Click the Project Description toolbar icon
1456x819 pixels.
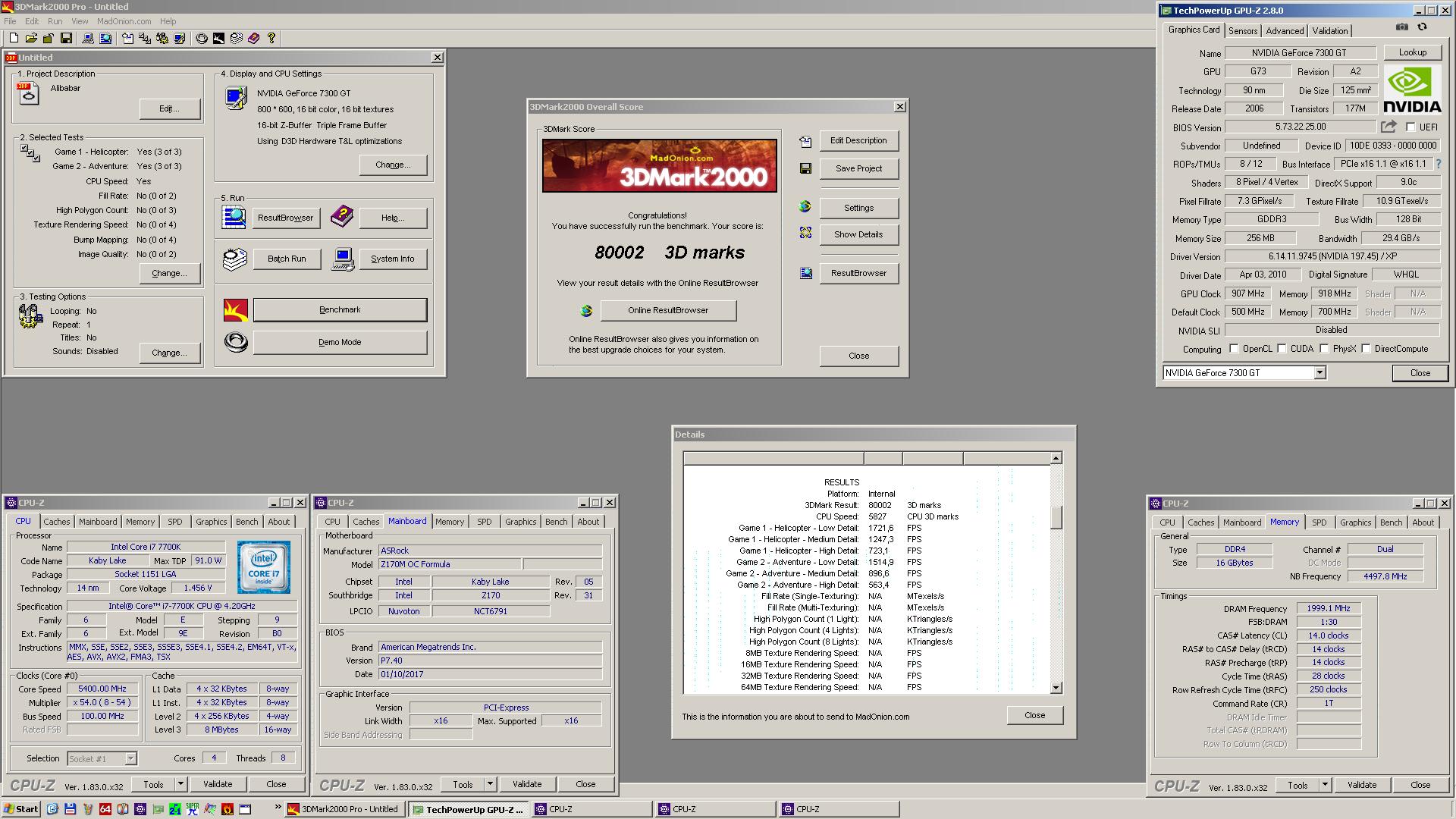click(127, 38)
